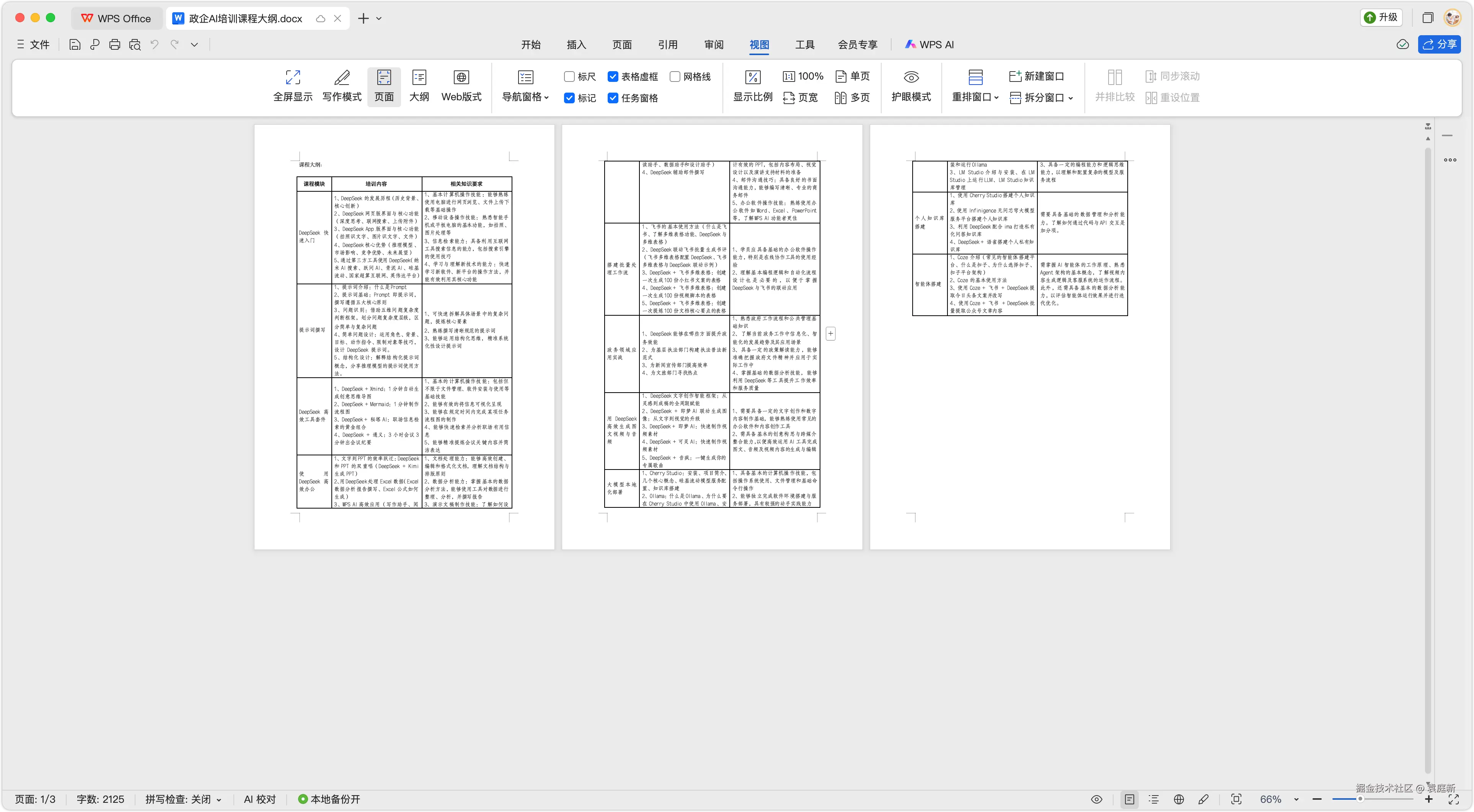Click the window tile icon near avatar
Screen dimensions: 1474x812
click(x=1427, y=18)
